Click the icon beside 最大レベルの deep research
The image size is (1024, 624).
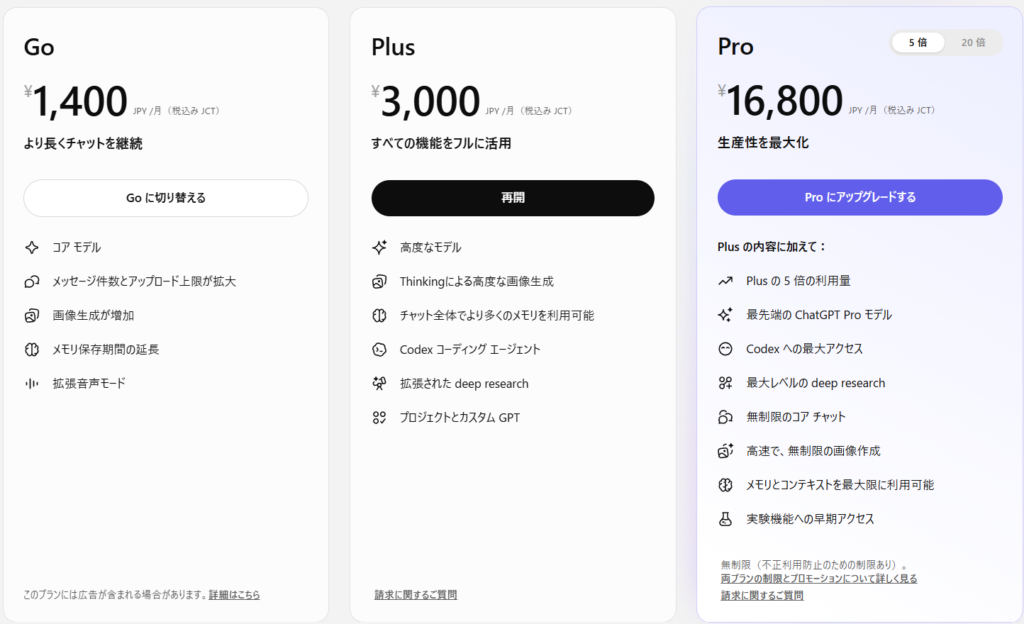726,383
